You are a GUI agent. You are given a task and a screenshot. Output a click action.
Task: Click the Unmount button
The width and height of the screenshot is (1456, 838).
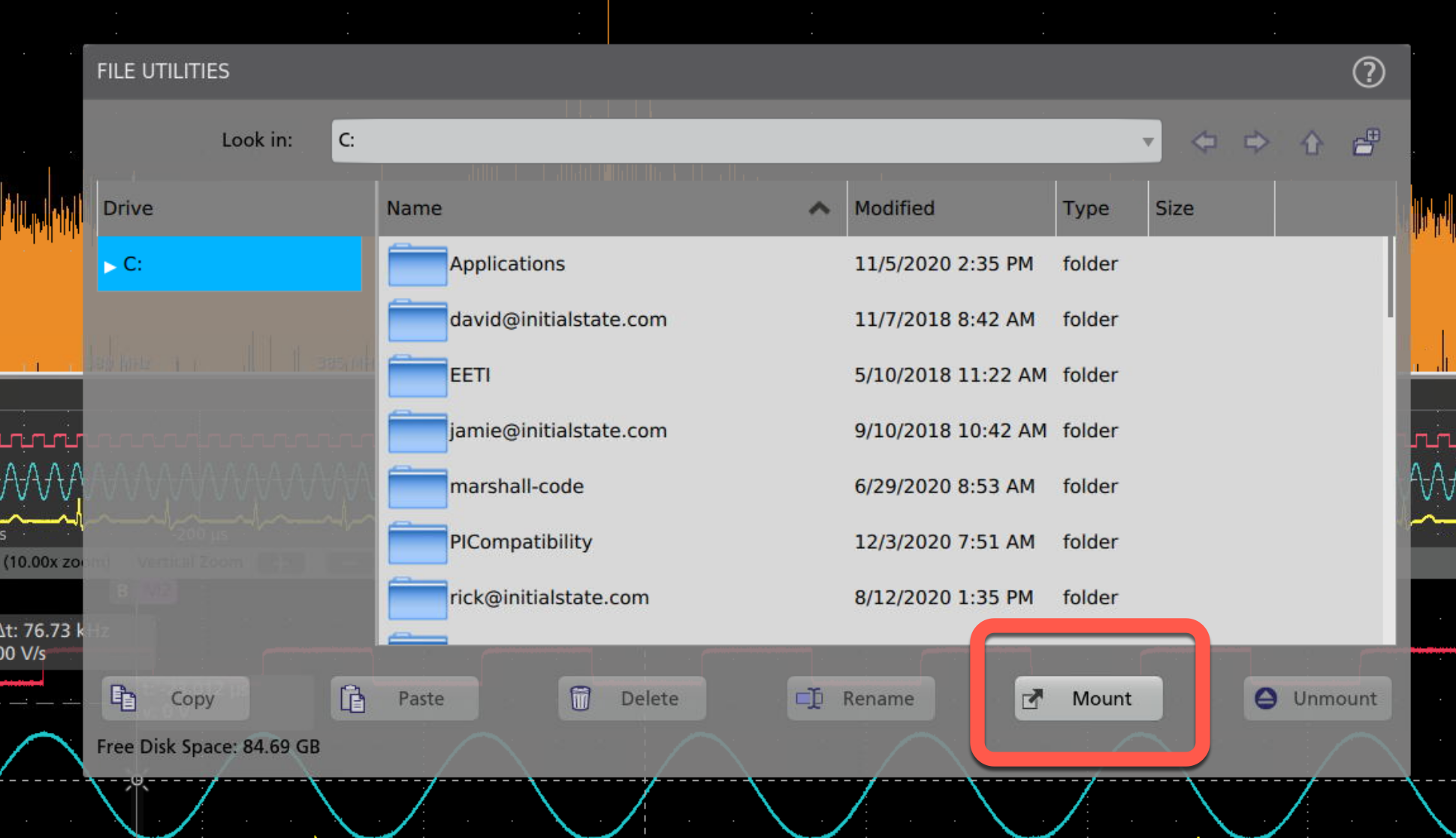[1318, 698]
